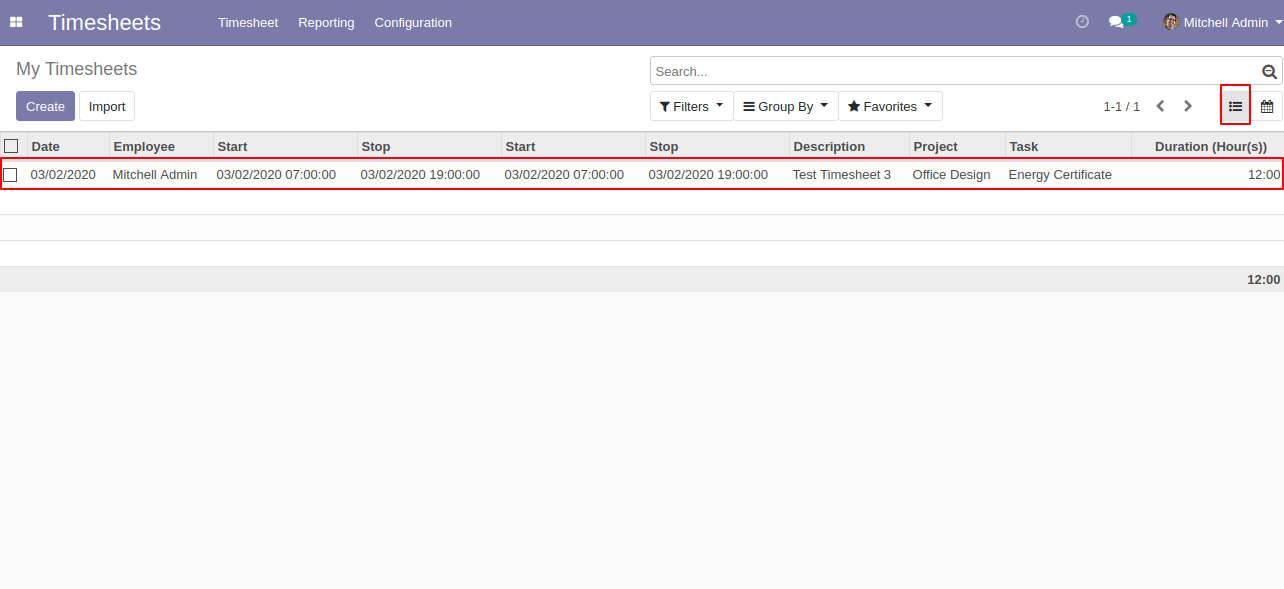Image resolution: width=1284 pixels, height=589 pixels.
Task: Click the My Timesheets breadcrumb title
Action: pos(76,69)
